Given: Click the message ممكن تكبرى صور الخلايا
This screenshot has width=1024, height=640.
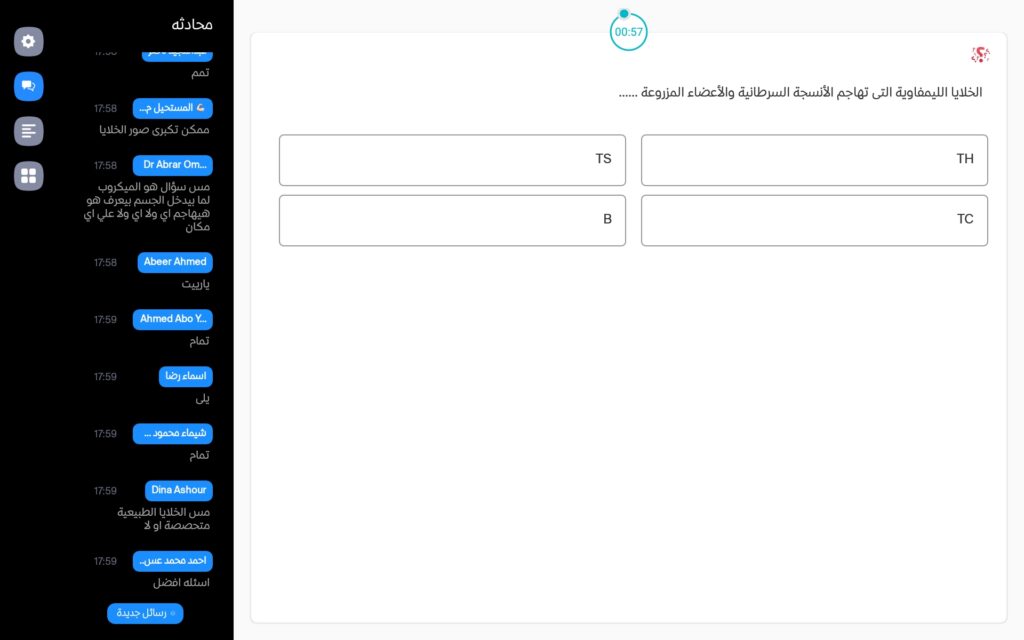Looking at the screenshot, I should point(154,130).
